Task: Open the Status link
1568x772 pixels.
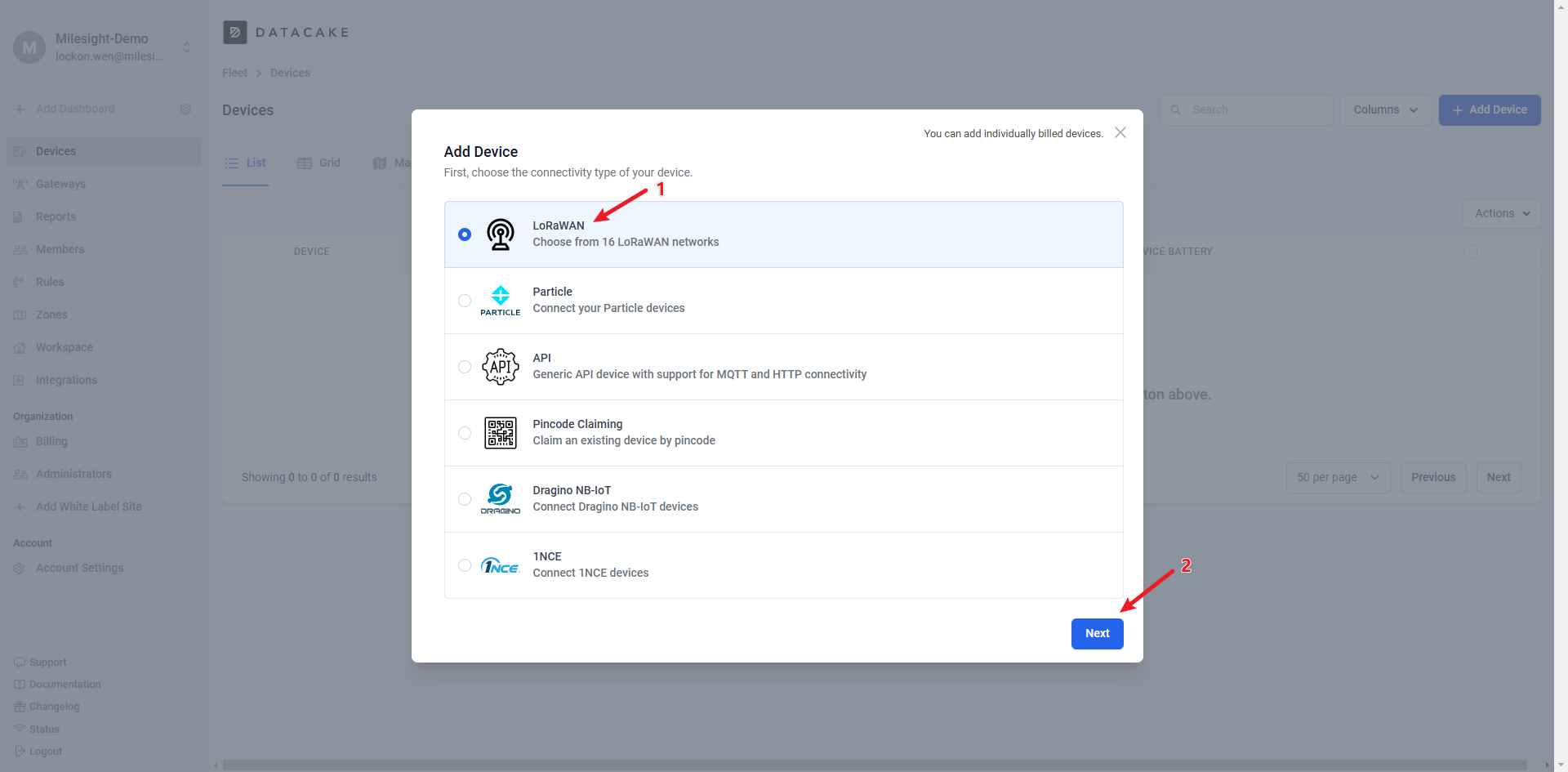Action: coord(37,729)
